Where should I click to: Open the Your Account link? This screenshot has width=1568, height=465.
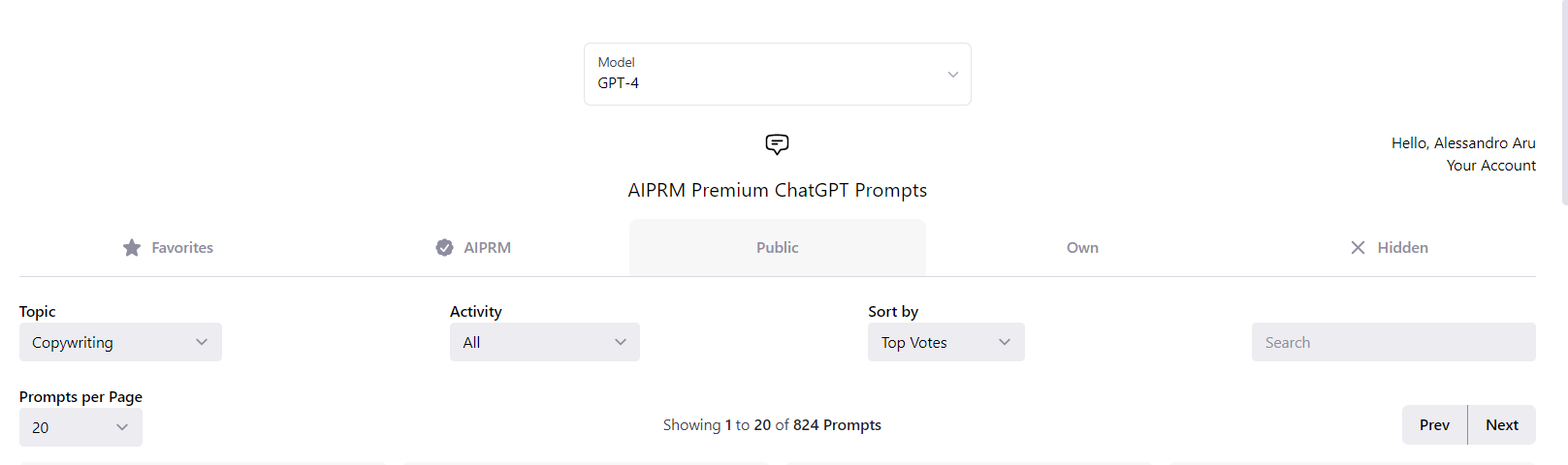click(1490, 166)
